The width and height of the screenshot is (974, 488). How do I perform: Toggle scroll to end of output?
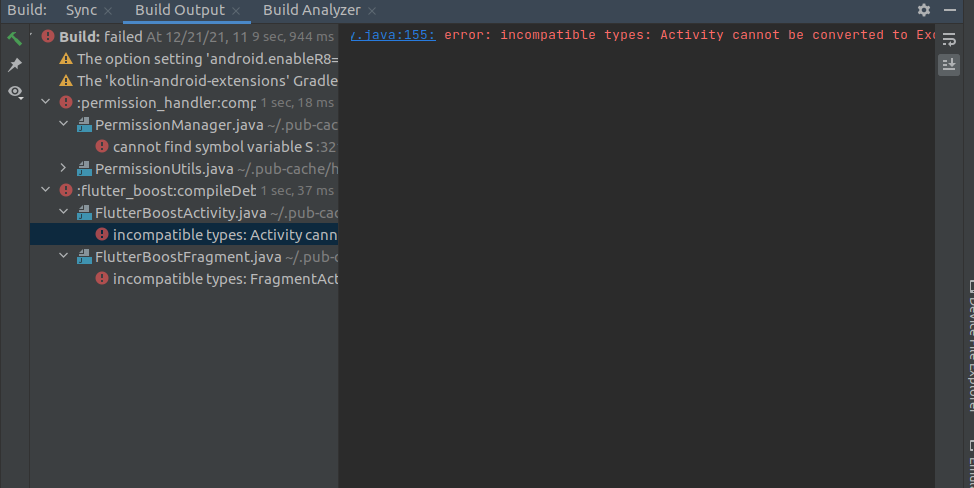[949, 65]
